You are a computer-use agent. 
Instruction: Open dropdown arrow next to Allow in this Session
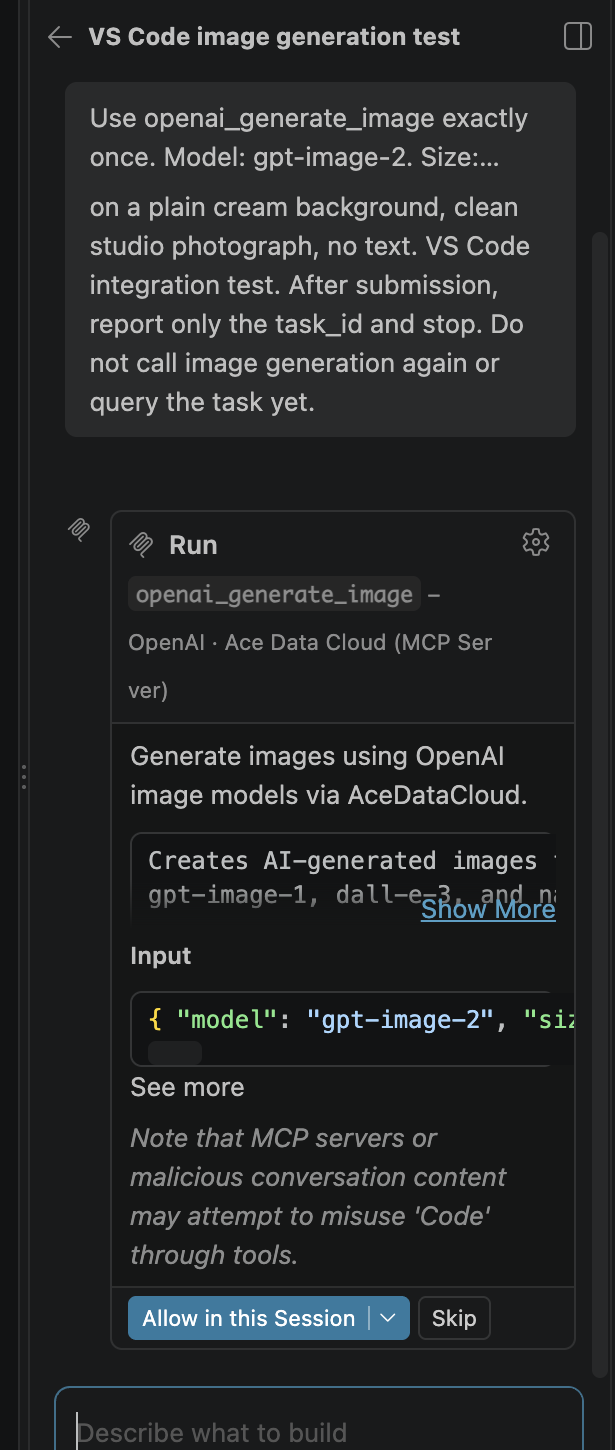[389, 1318]
